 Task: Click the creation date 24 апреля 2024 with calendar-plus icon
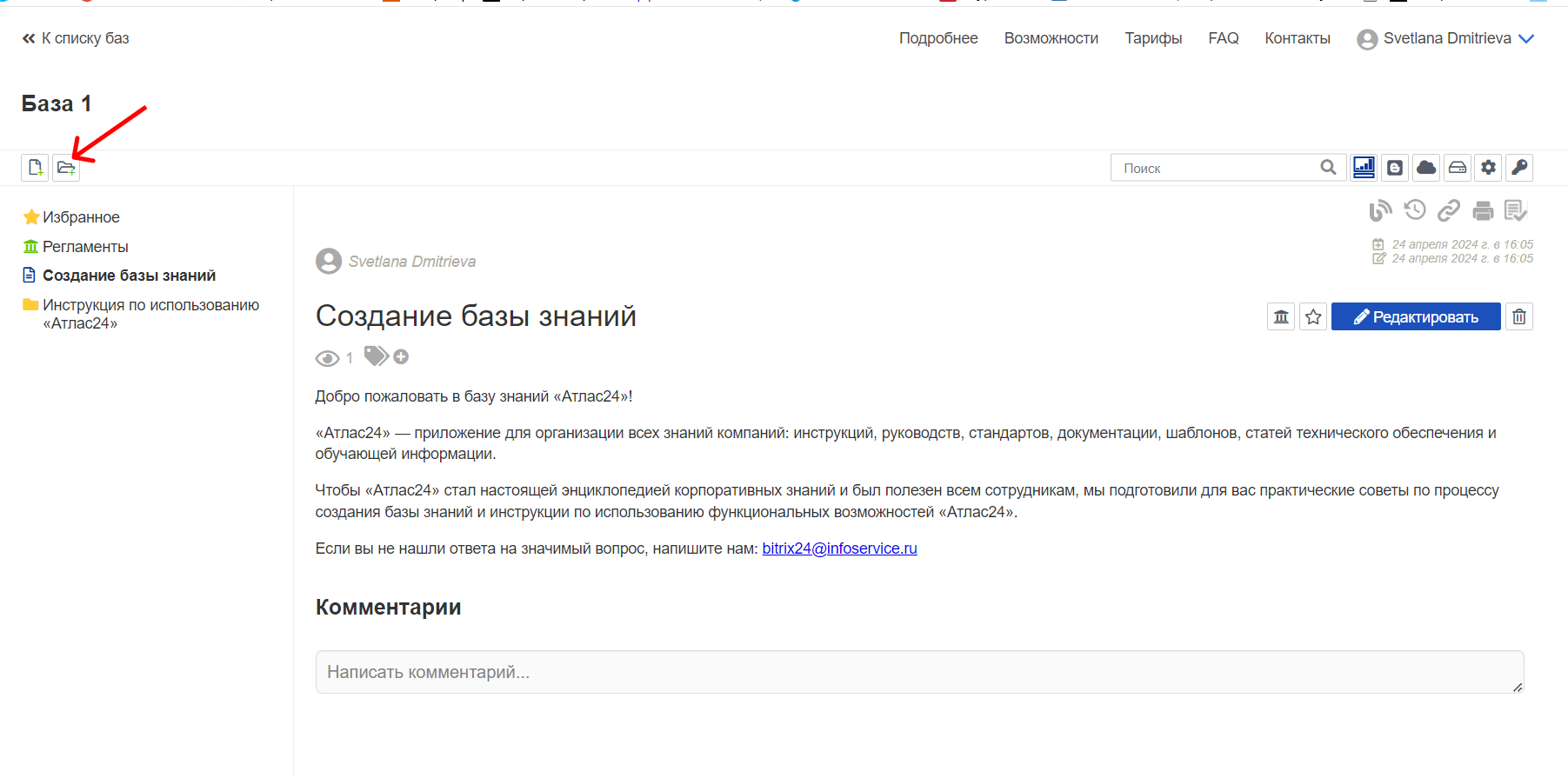(1452, 244)
